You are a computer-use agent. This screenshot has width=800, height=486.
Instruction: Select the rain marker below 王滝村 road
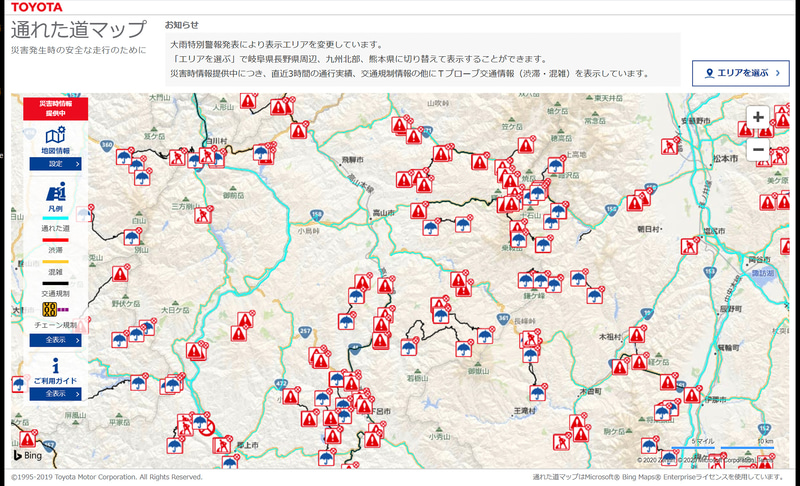coord(537,393)
